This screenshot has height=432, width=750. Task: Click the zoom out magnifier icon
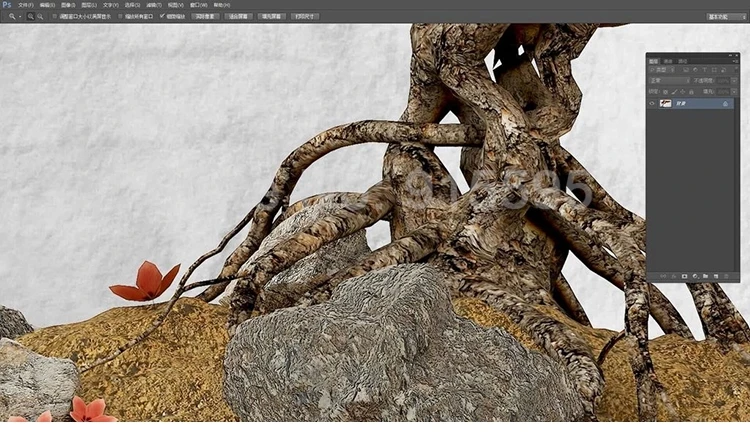click(40, 17)
